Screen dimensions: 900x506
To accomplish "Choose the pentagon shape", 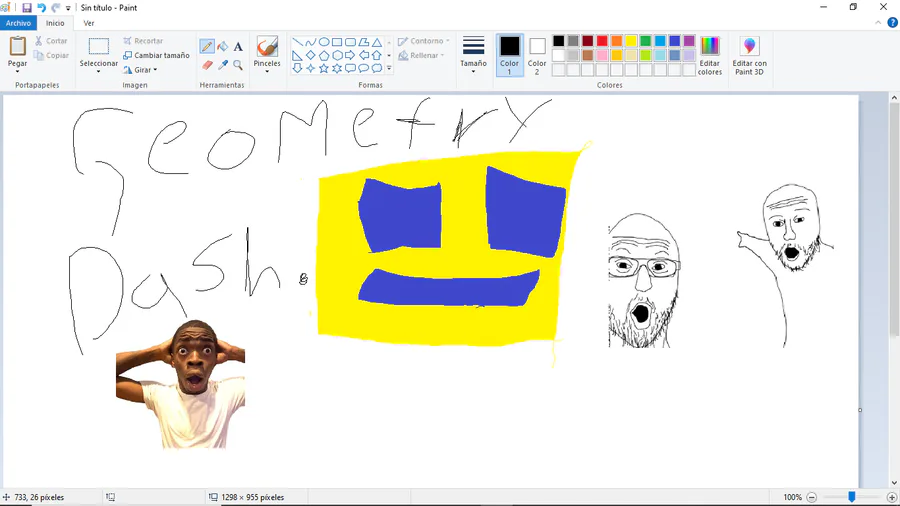I will click(324, 55).
